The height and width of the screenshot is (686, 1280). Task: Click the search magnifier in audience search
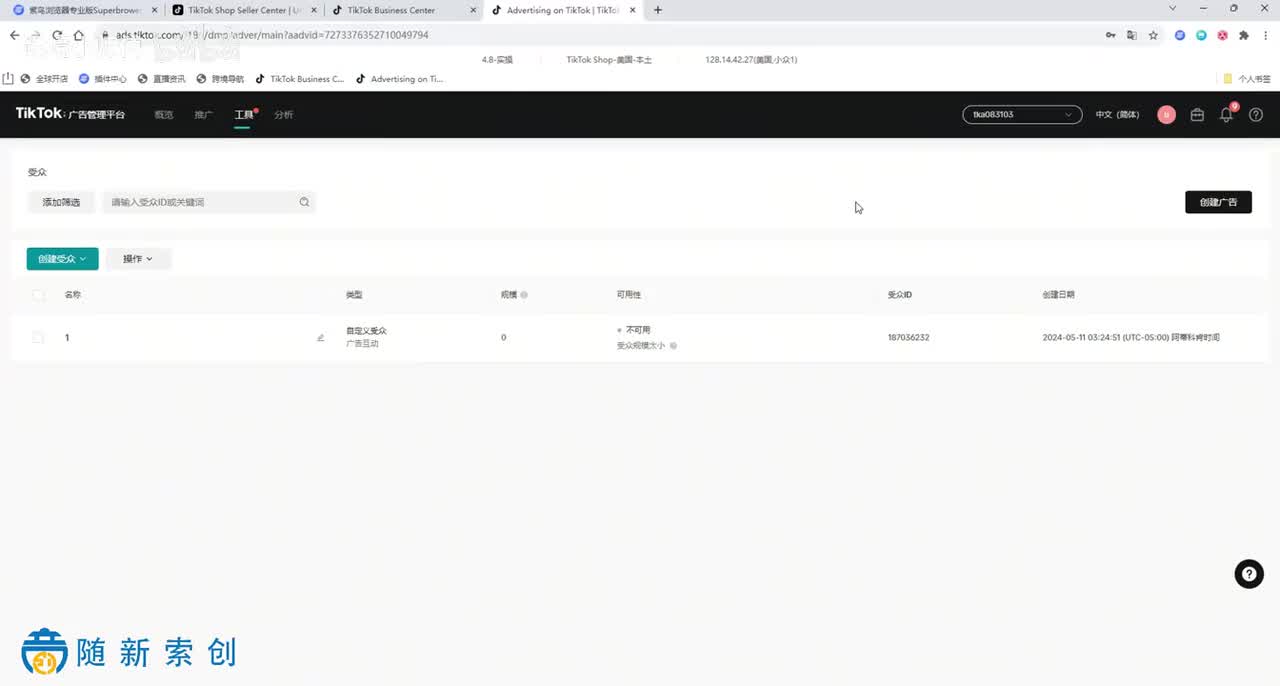point(304,202)
